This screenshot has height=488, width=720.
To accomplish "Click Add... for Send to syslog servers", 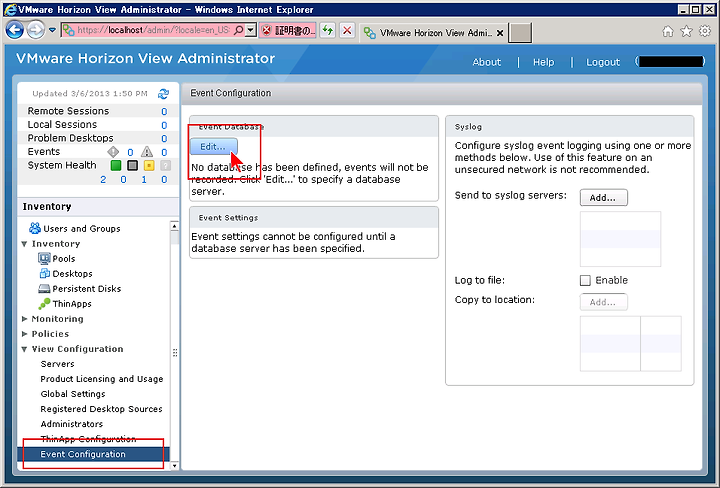I will (x=603, y=197).
